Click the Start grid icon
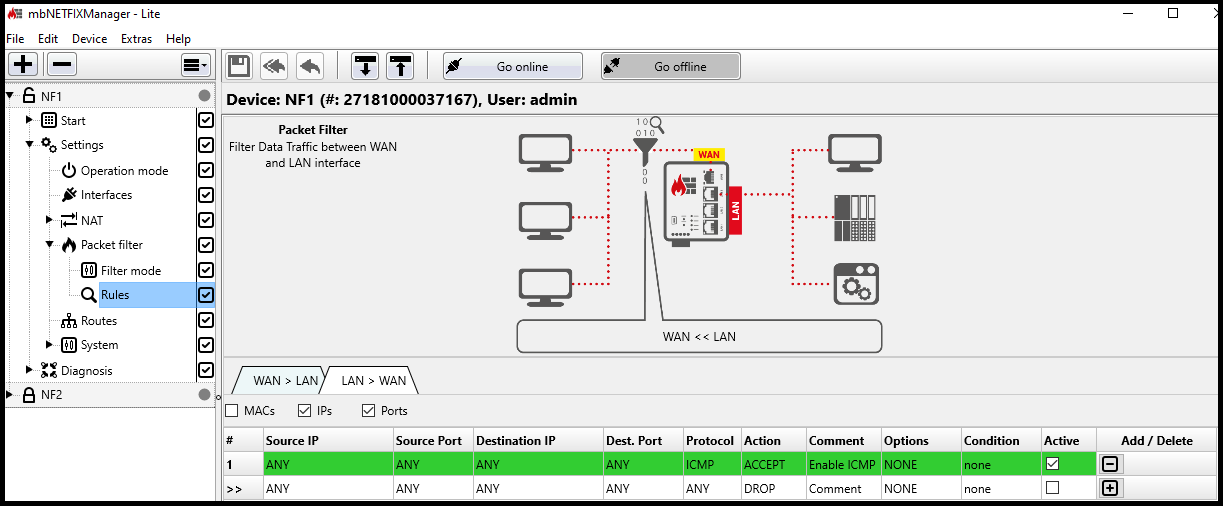The width and height of the screenshot is (1223, 506). point(49,120)
